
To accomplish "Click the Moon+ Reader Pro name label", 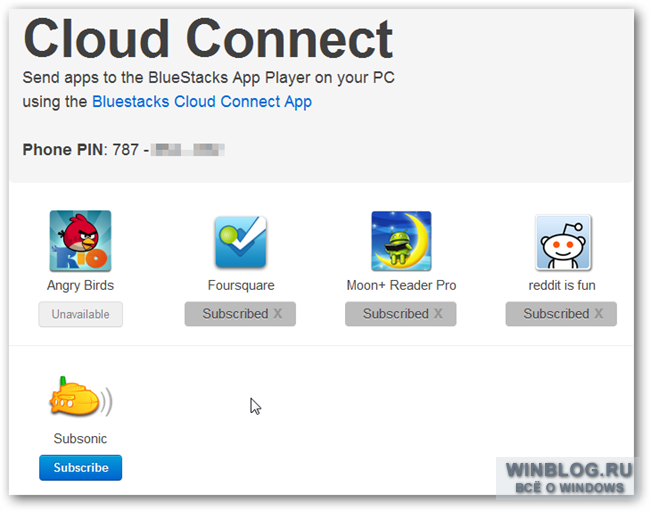I will pos(401,285).
